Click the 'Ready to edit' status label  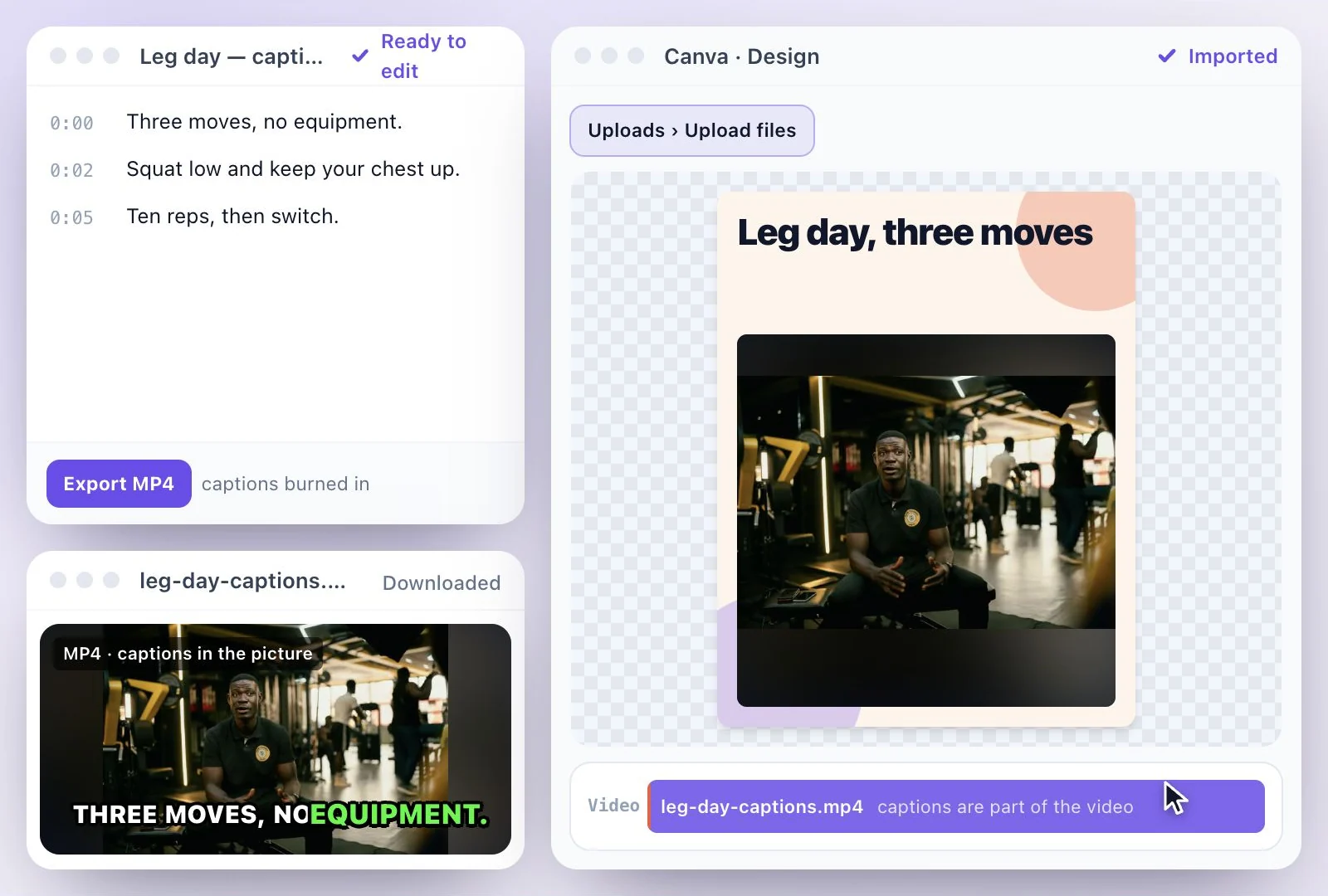[x=423, y=56]
